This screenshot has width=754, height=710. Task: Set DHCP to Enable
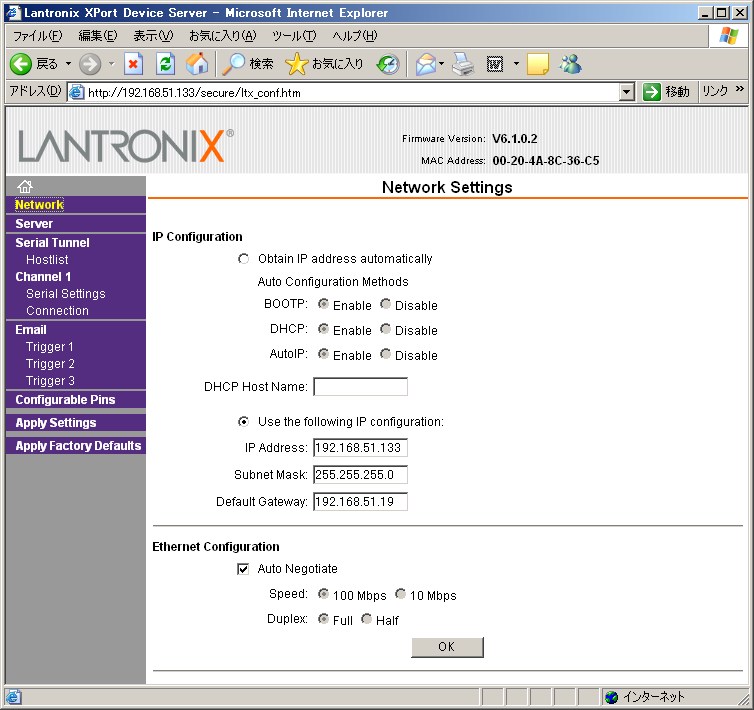coord(323,329)
